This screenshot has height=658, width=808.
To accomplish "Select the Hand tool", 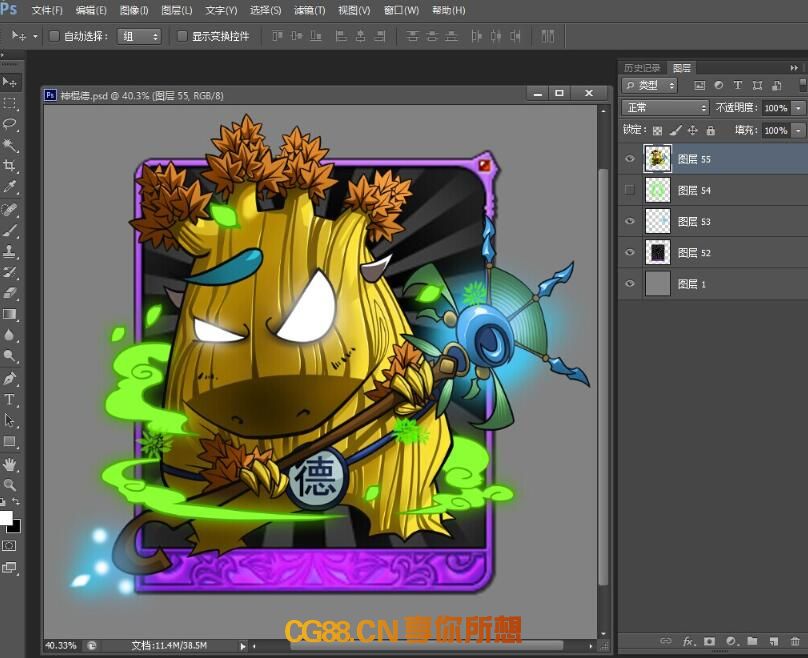I will 9,464.
